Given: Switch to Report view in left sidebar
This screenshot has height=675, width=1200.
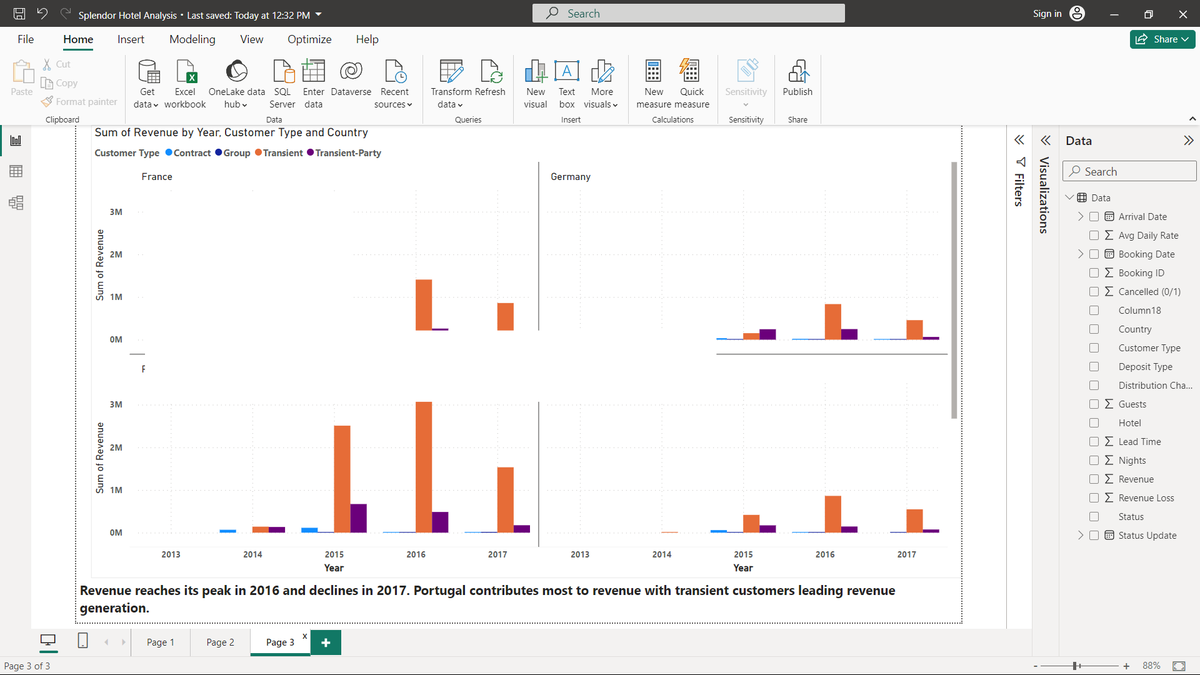Looking at the screenshot, I should point(15,141).
